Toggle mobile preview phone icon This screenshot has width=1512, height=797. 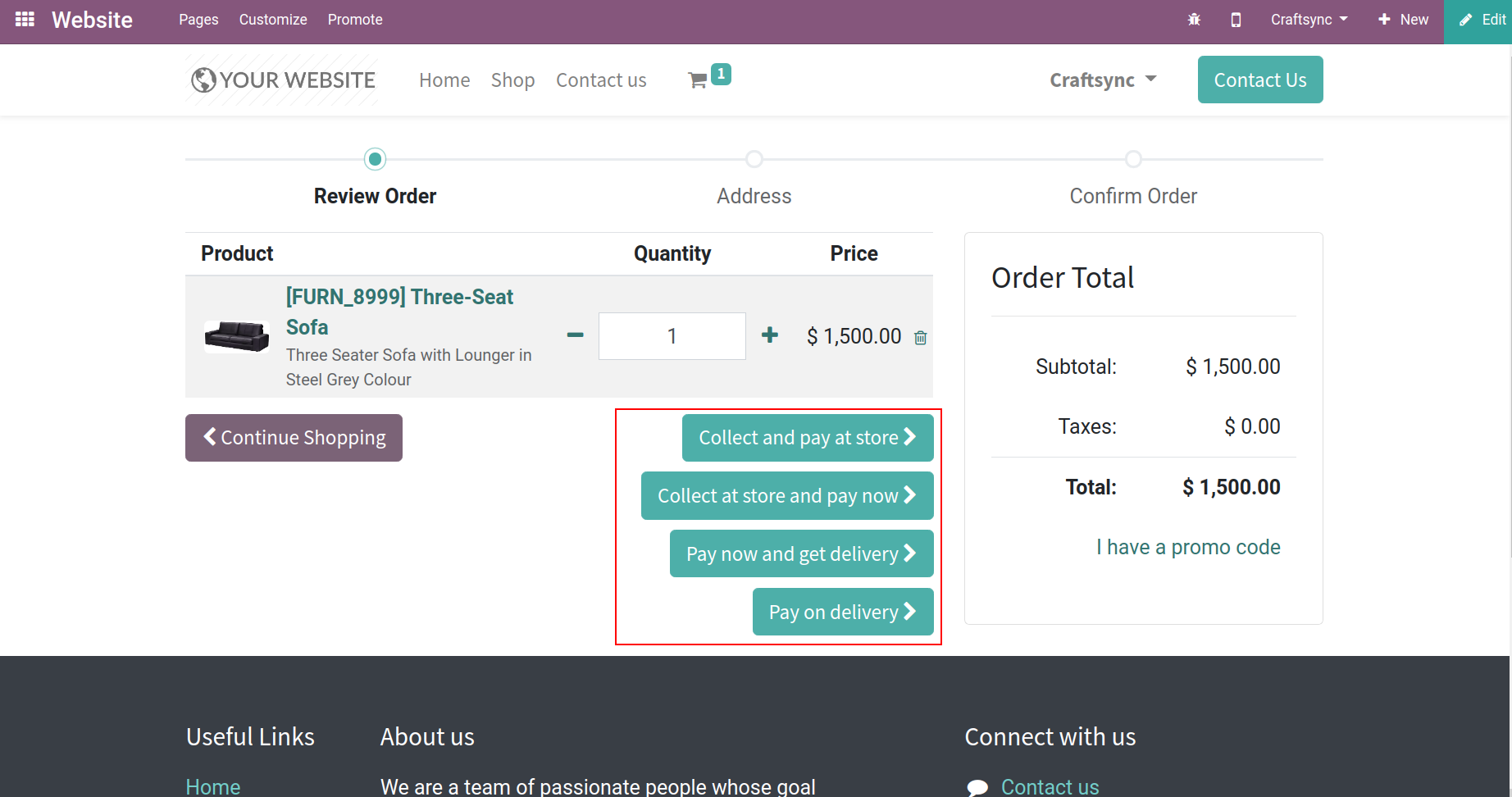pyautogui.click(x=1236, y=20)
